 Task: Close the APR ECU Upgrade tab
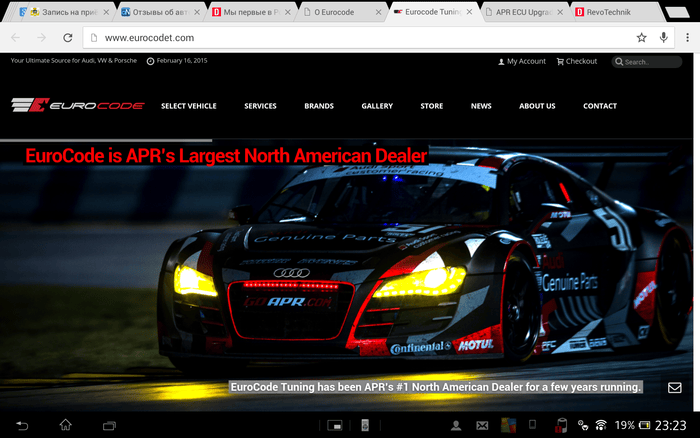coord(560,12)
